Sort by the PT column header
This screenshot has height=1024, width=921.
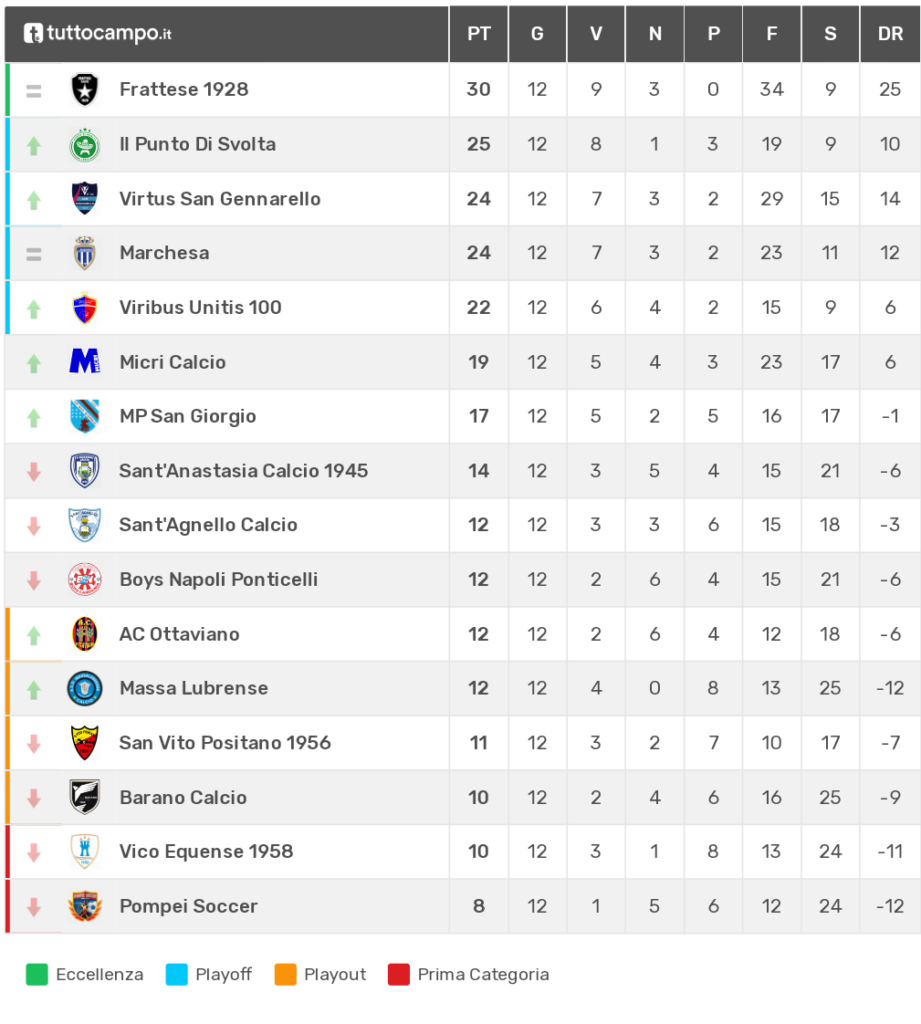pos(479,34)
